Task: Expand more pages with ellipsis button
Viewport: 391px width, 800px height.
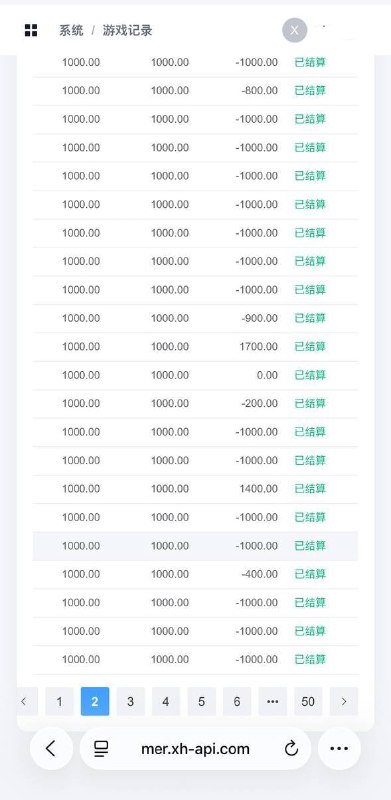Action: 273,702
